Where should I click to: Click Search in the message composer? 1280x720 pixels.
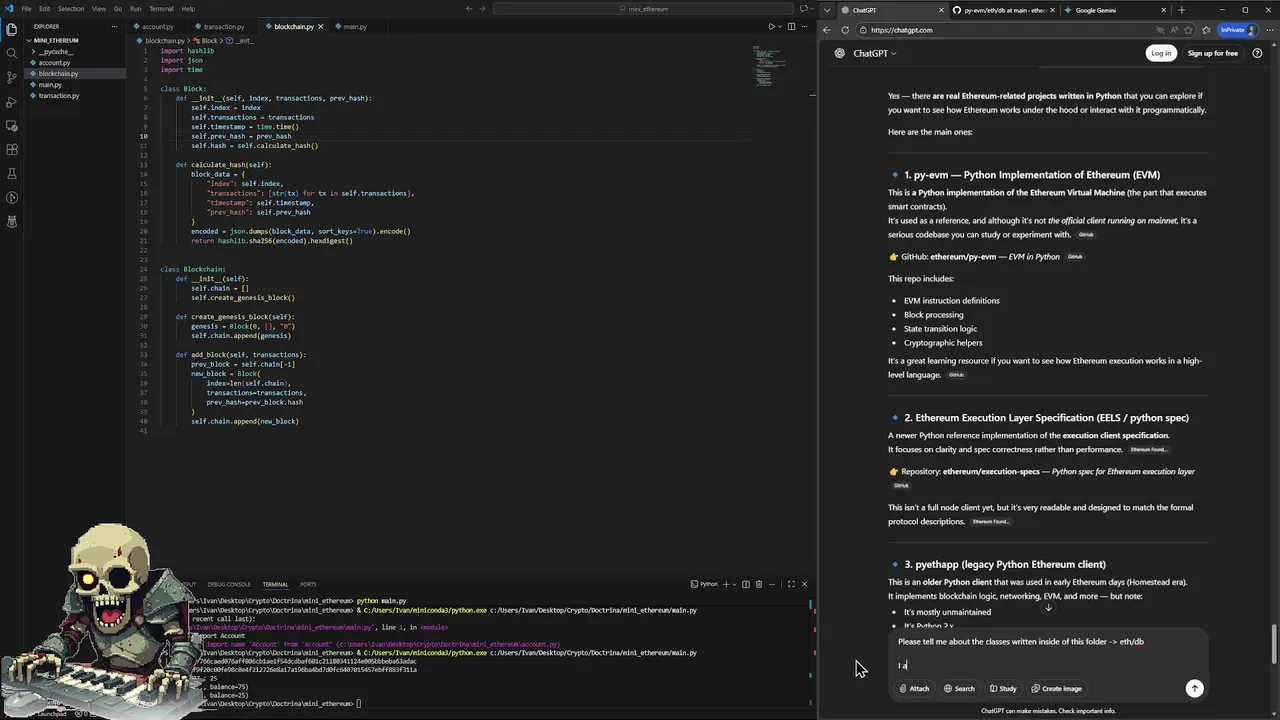[x=959, y=688]
